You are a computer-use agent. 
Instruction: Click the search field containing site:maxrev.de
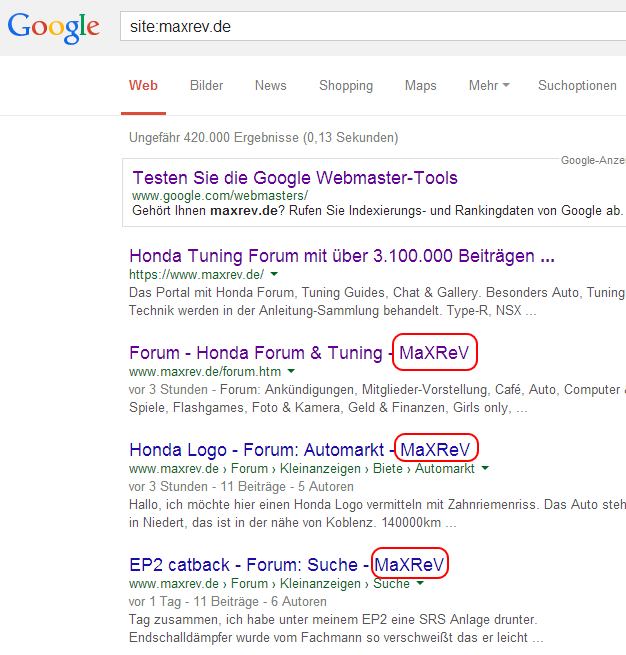373,26
